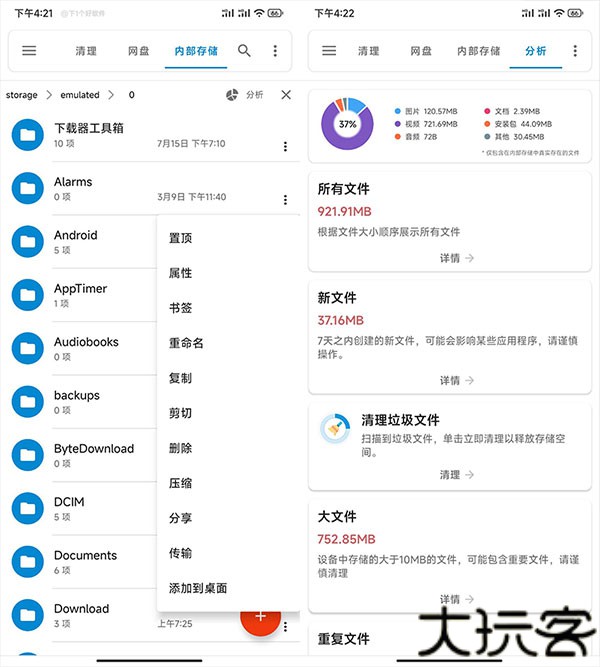Tap the 分析 label in the path bar
Viewport: 600px width, 667px height.
254,94
